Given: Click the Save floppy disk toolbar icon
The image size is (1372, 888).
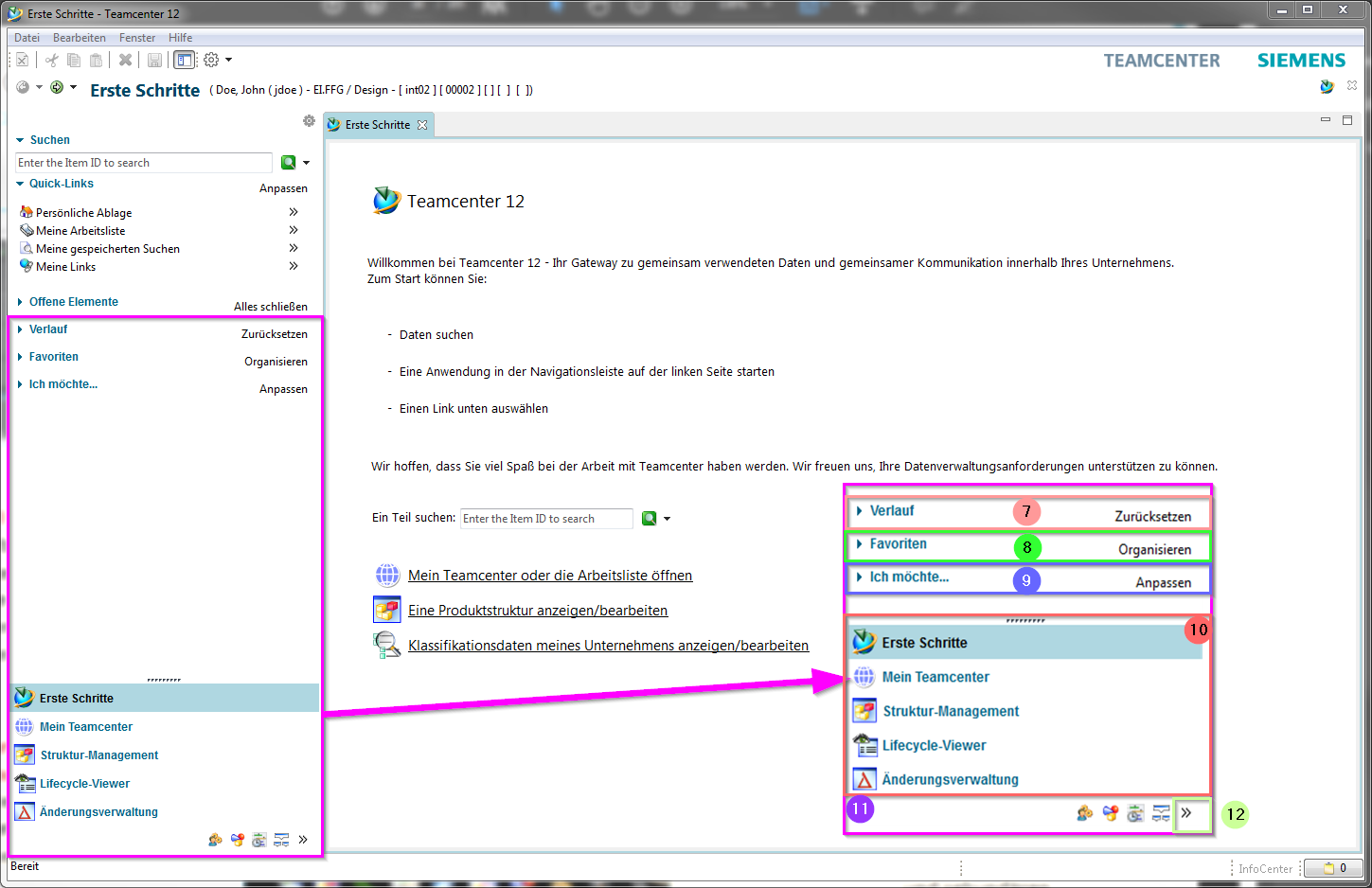Looking at the screenshot, I should 154,60.
